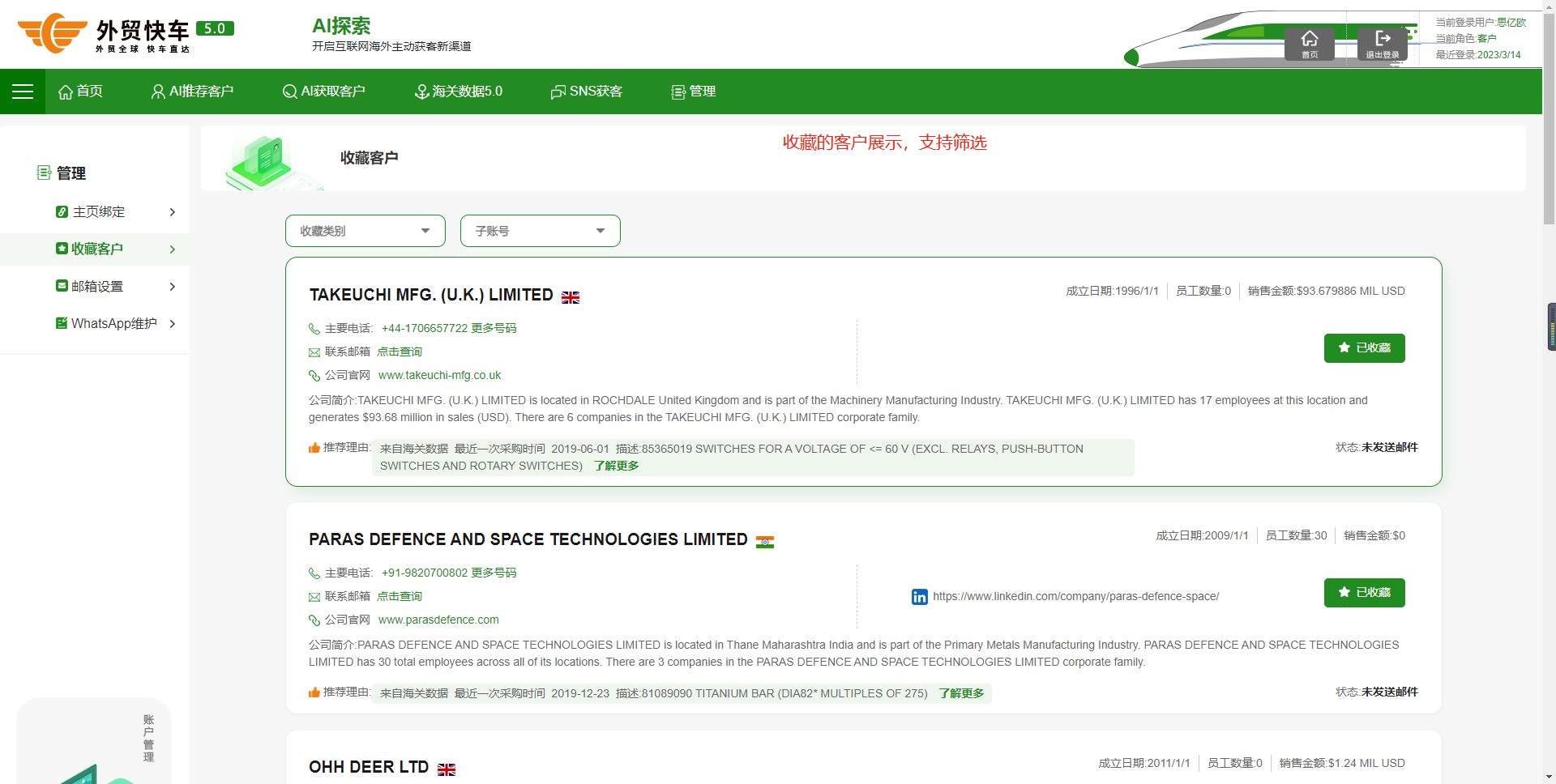1556x784 pixels.
Task: Click TAKEUCHI phone number +44-1706657722
Action: pos(425,328)
